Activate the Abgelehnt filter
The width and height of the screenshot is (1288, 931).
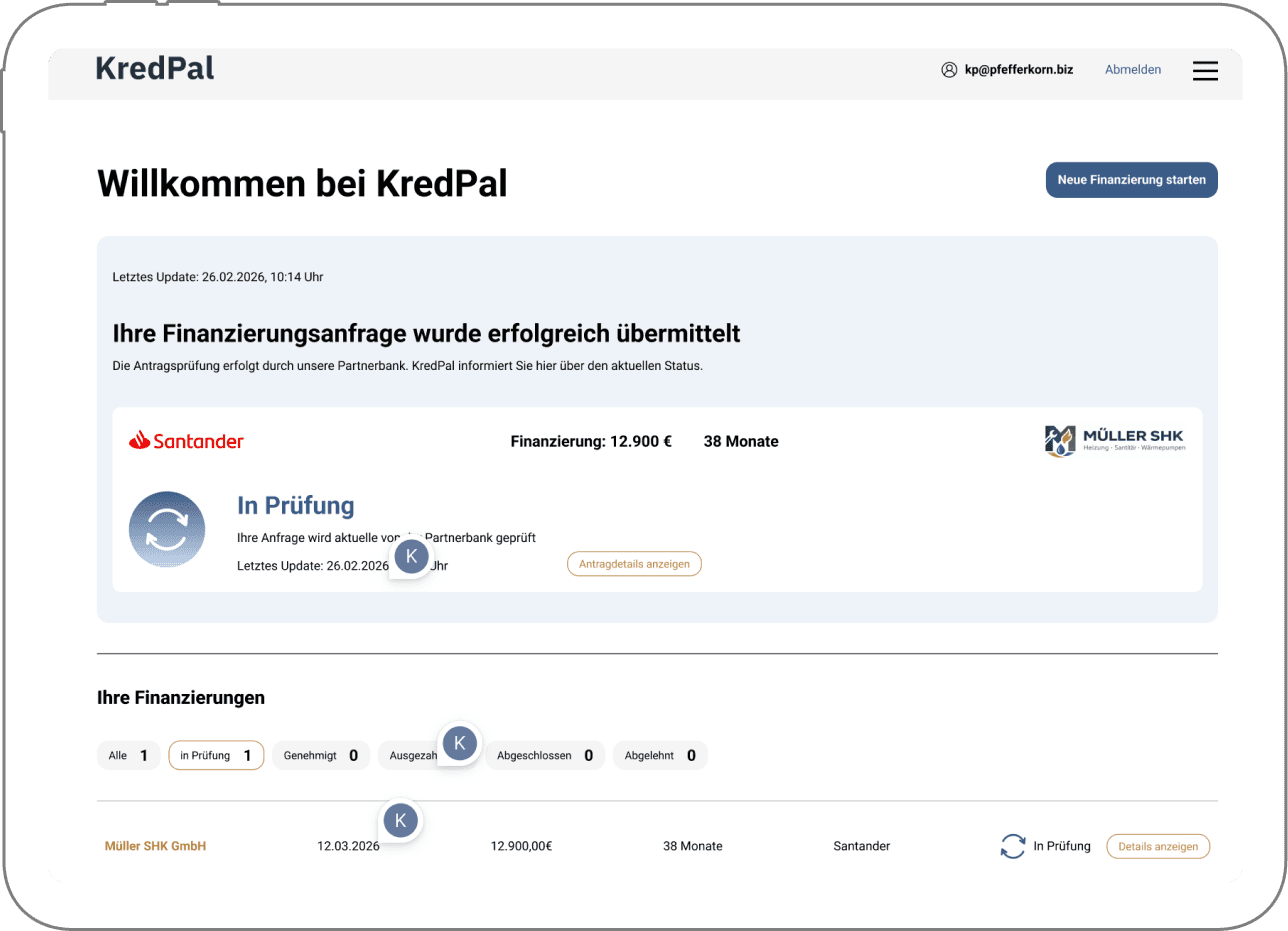point(660,755)
